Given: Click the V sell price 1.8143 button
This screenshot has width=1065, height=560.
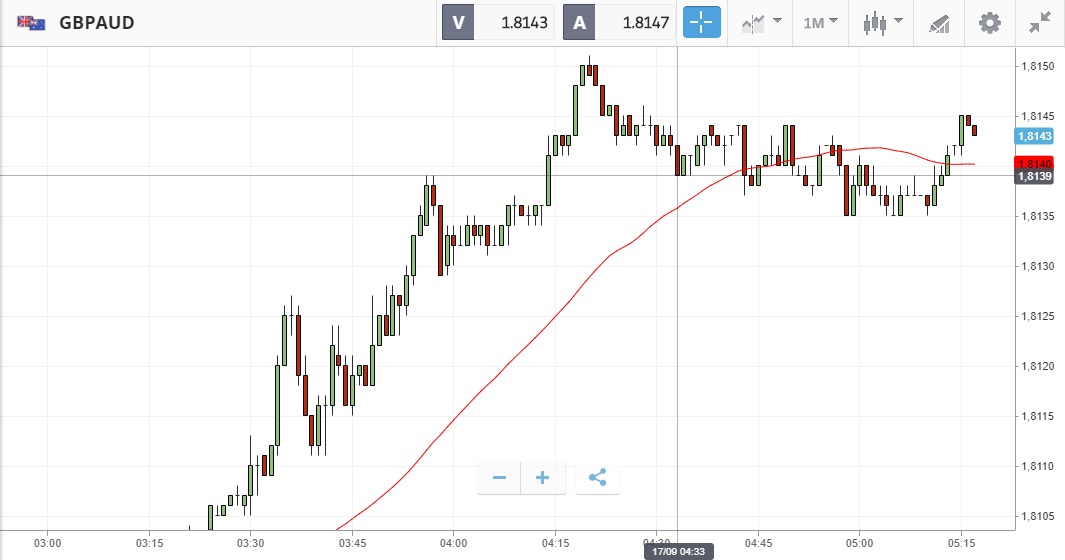Looking at the screenshot, I should click(x=500, y=22).
